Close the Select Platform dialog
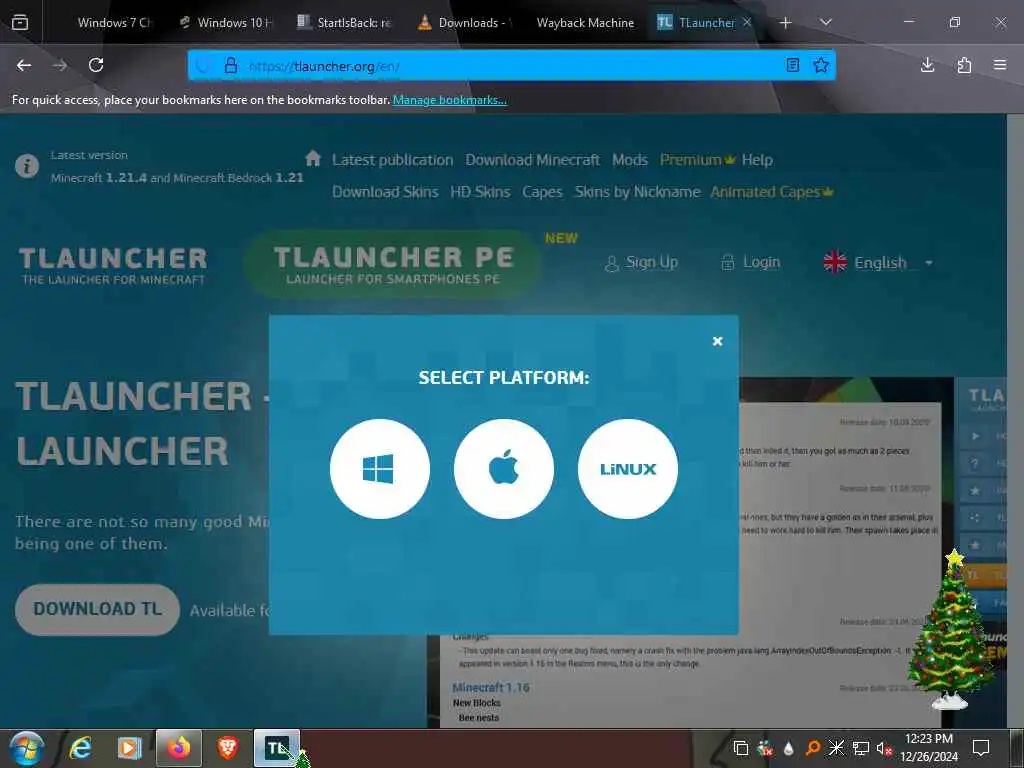Viewport: 1024px width, 768px height. click(717, 341)
